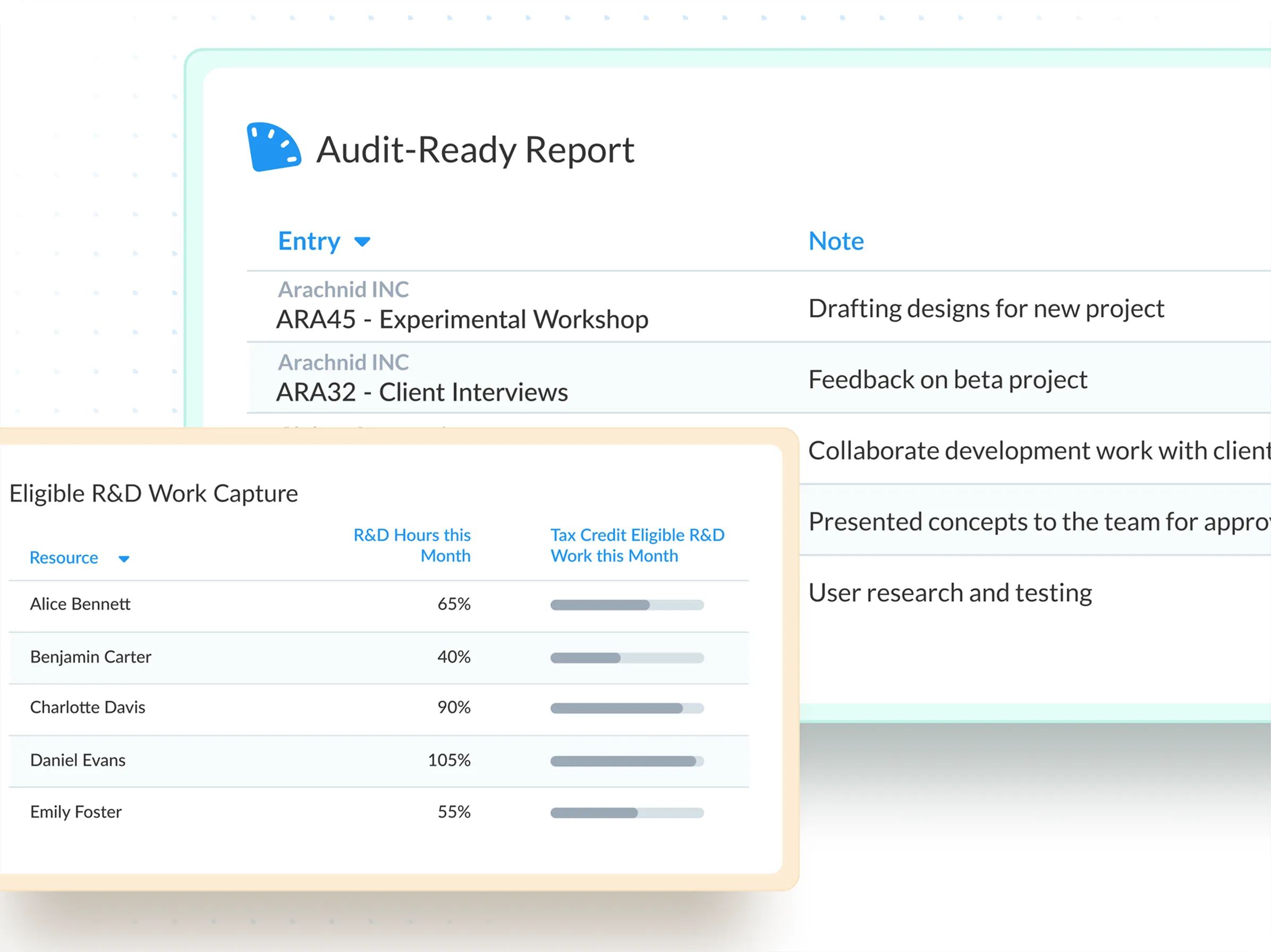This screenshot has height=952, width=1271.
Task: Open the Entry column sort dropdown arrow
Action: click(362, 242)
